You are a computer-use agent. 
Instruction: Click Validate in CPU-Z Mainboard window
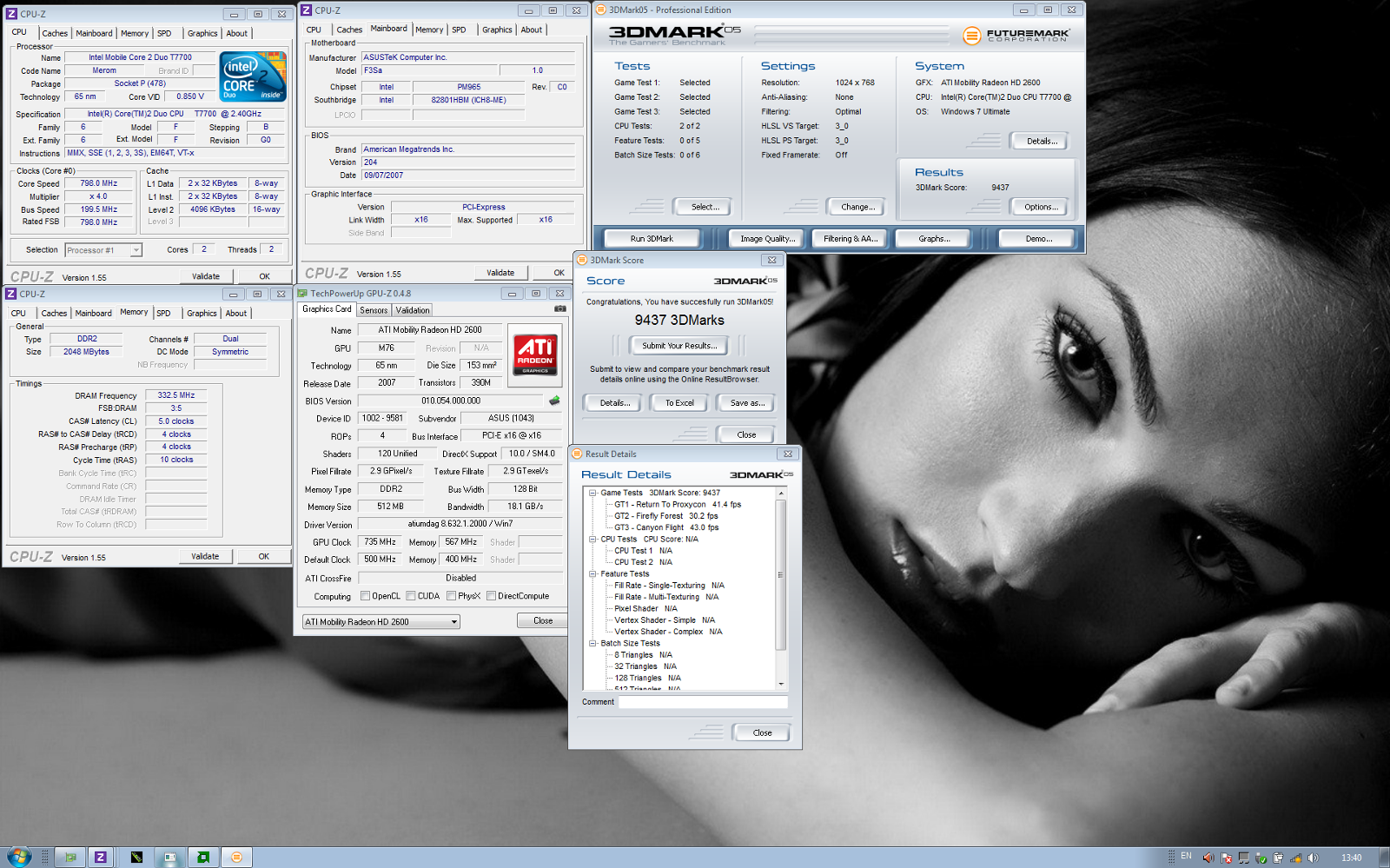(500, 273)
